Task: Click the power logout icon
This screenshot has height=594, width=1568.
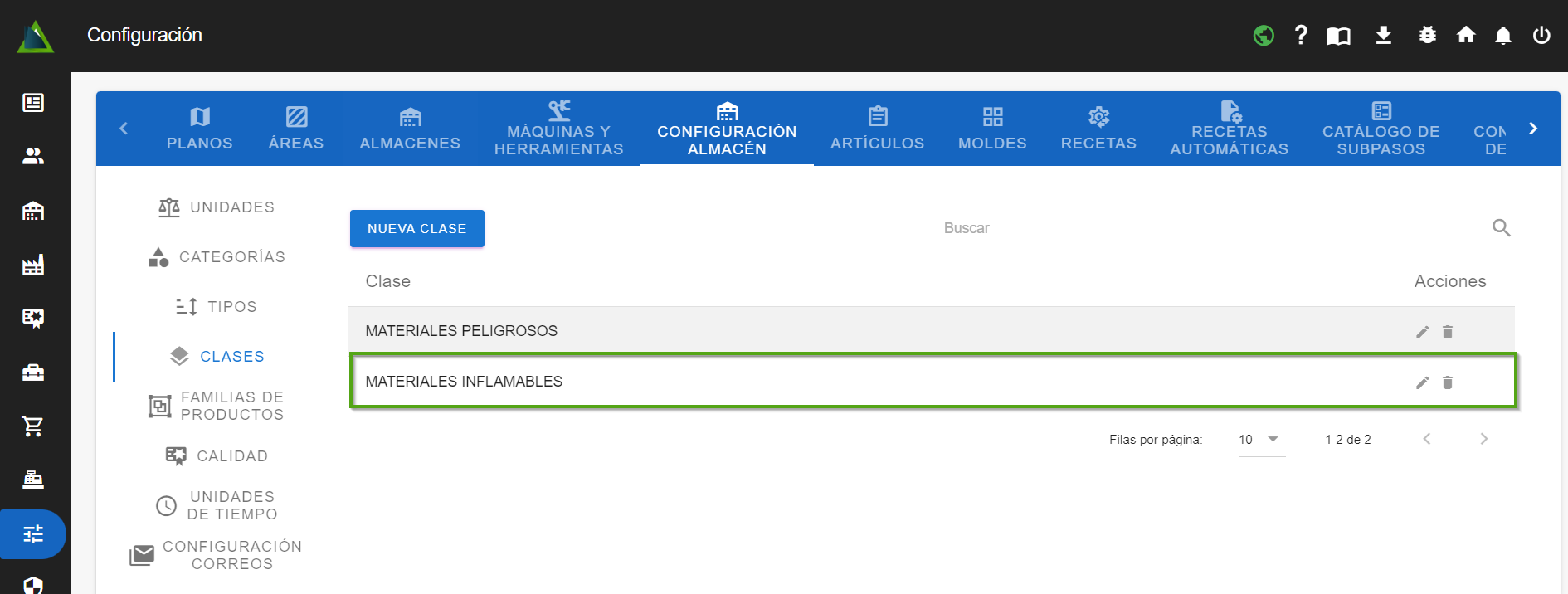Action: point(1541,35)
